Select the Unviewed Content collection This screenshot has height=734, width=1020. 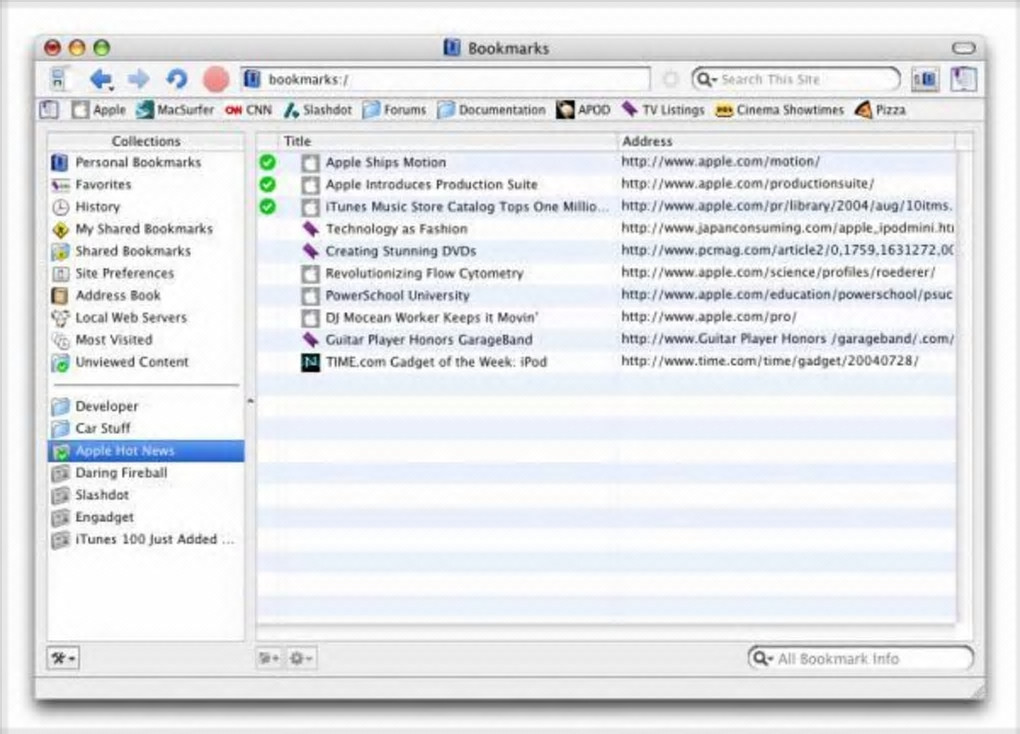pos(146,362)
